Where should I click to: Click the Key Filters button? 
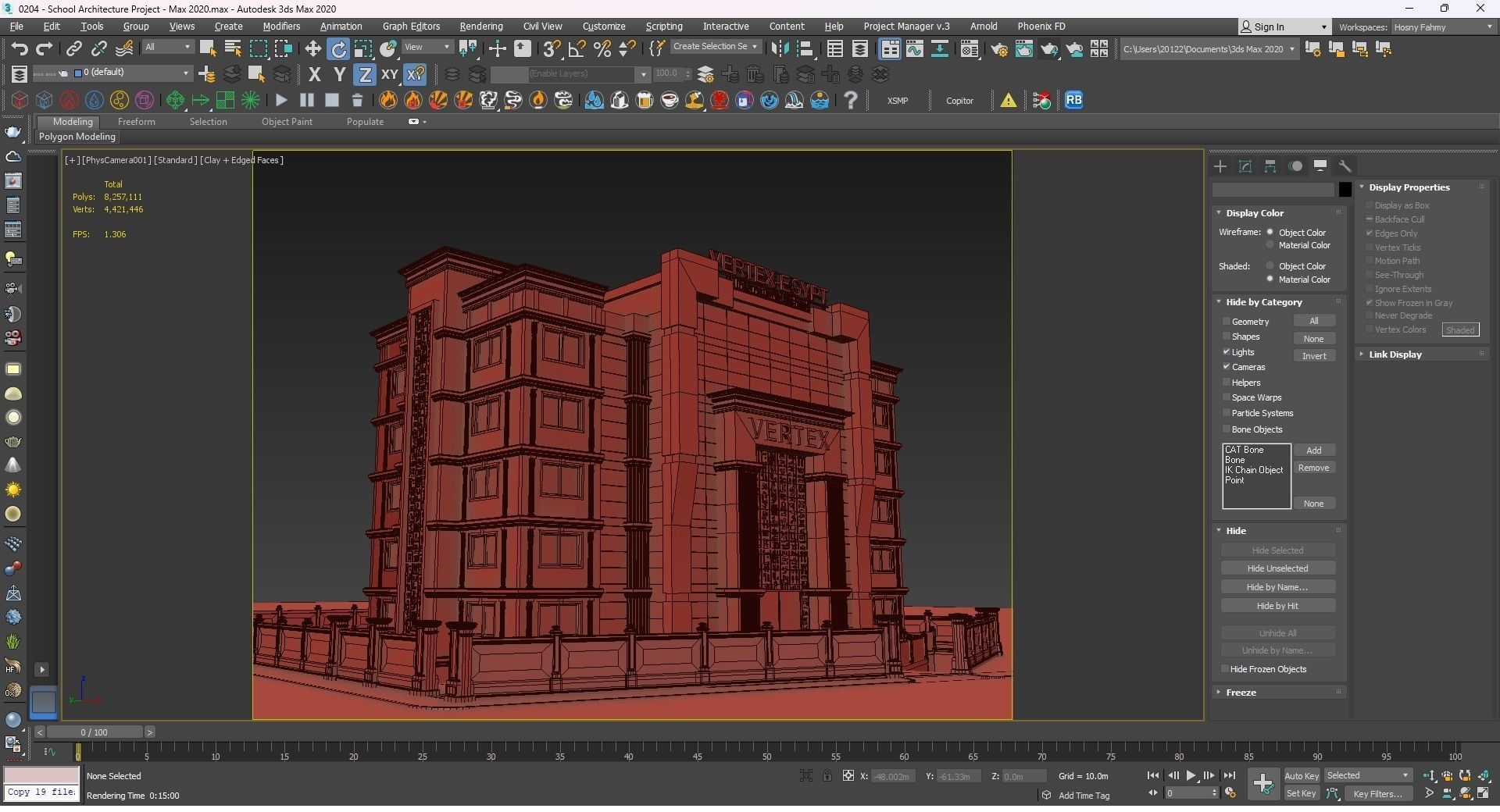click(1377, 793)
